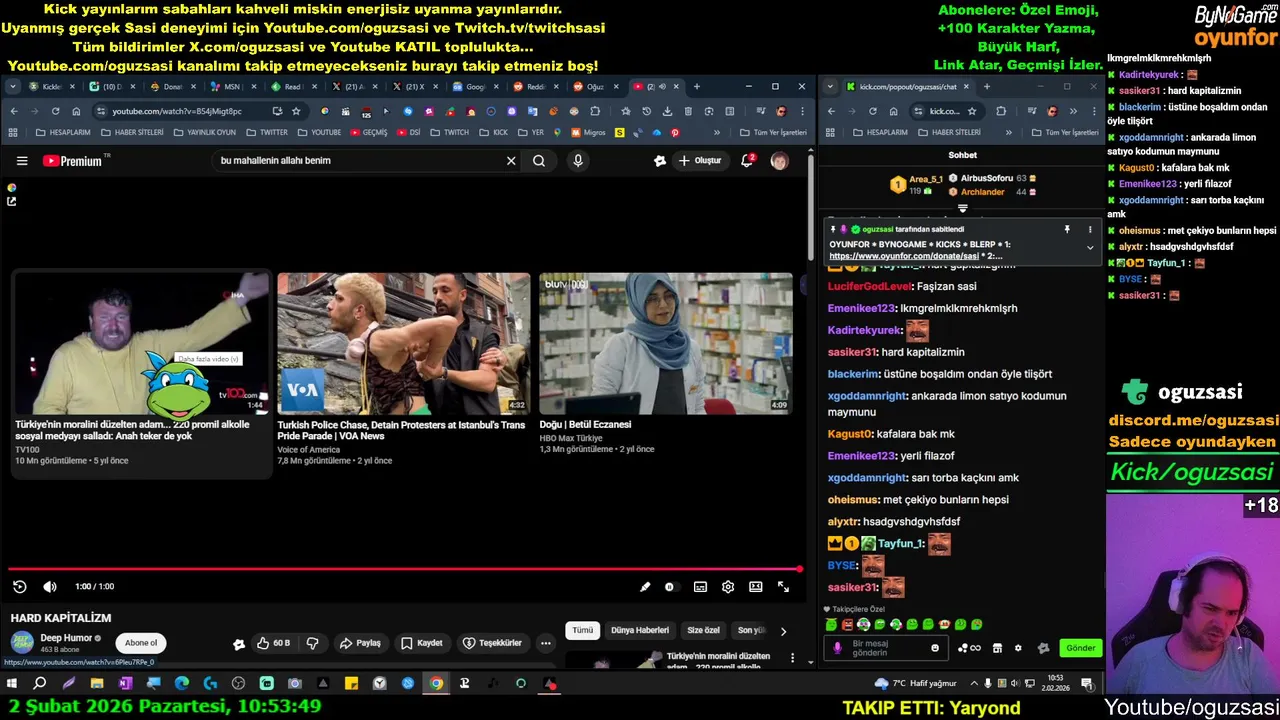Expand the pinned message chevron in Kick chat
Viewport: 1280px width, 720px height.
pyautogui.click(x=1090, y=247)
